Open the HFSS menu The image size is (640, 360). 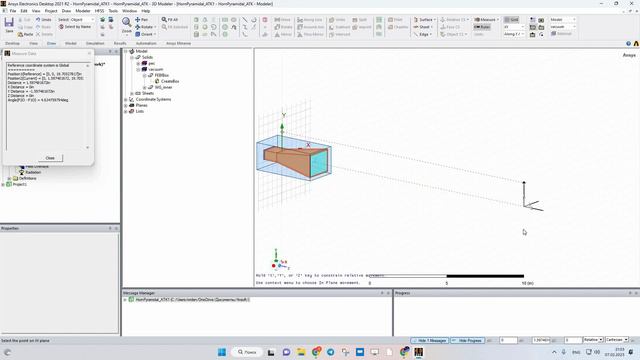(99, 11)
